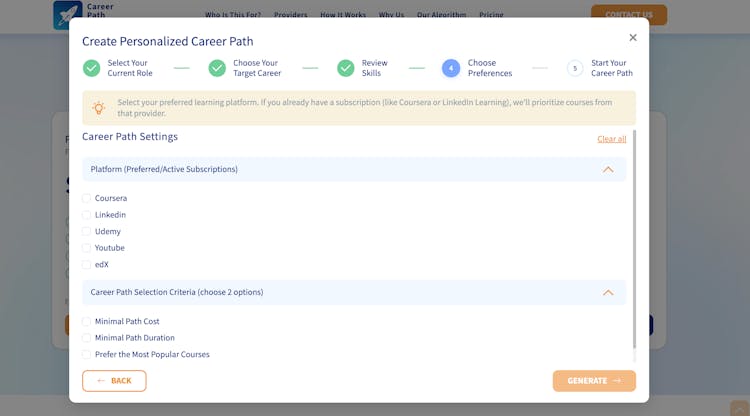Viewport: 750px width, 416px height.
Task: Click the dialog's vertical scrollbar
Action: [x=634, y=240]
